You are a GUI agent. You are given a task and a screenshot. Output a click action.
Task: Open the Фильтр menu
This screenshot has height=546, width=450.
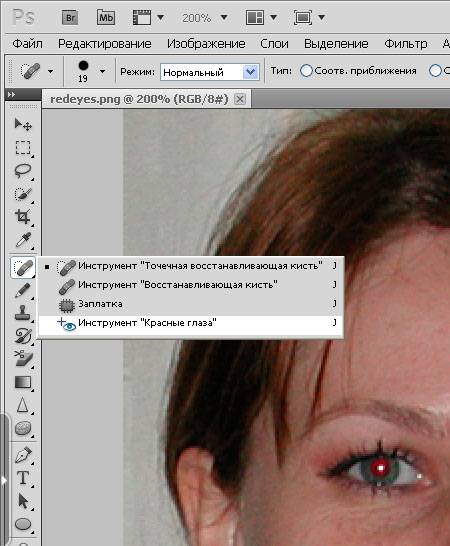(406, 44)
